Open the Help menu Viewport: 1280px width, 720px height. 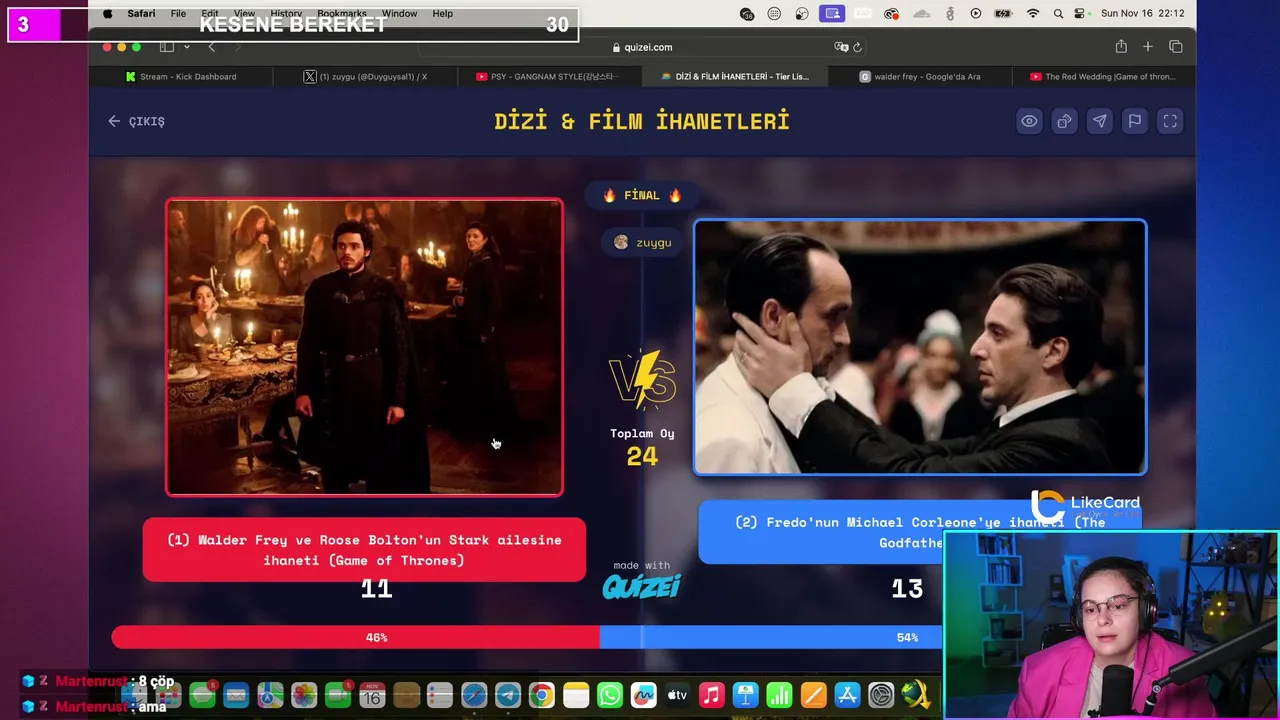pos(443,14)
